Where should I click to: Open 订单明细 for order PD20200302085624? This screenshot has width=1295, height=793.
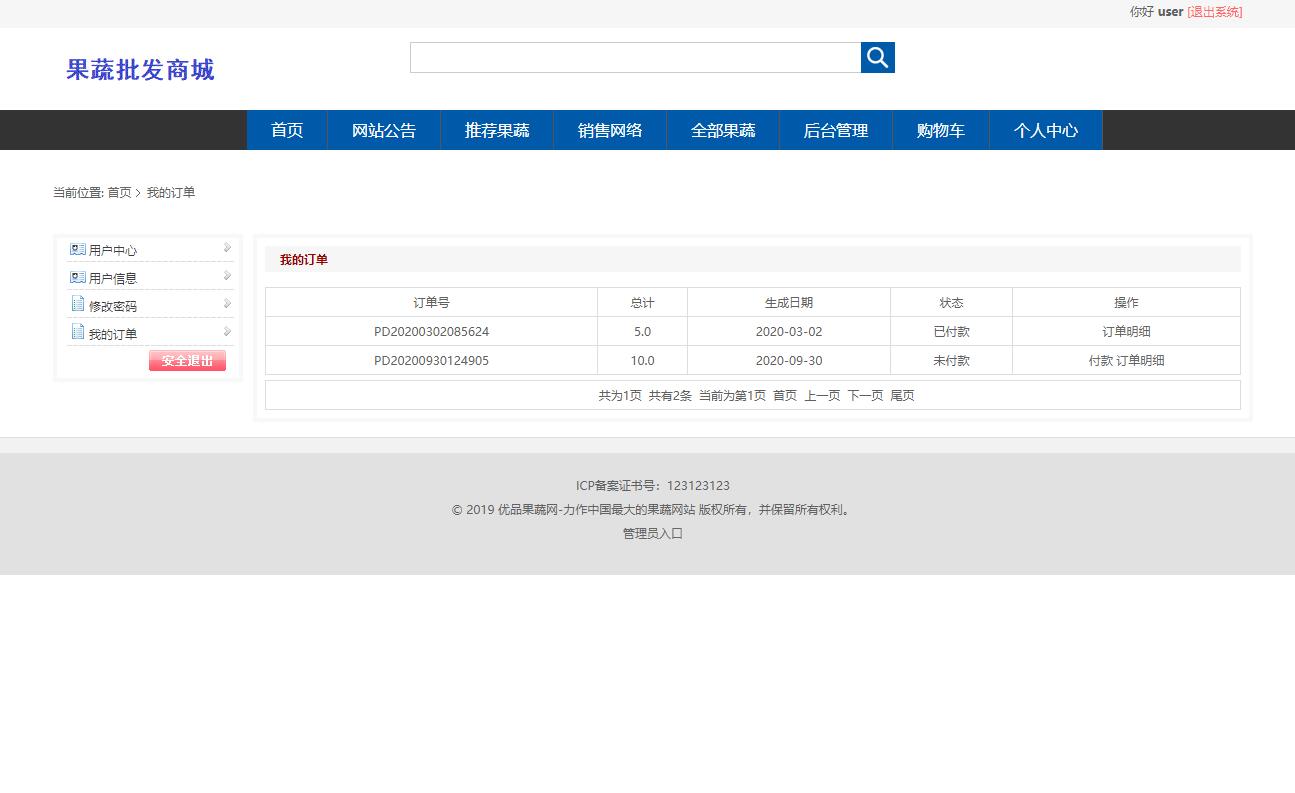tap(1126, 331)
